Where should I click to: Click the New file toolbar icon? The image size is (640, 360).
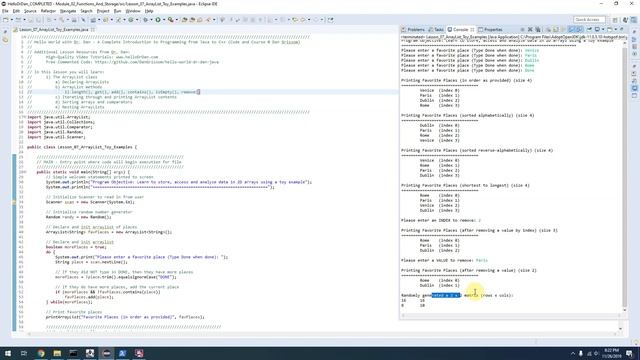click(x=5, y=20)
